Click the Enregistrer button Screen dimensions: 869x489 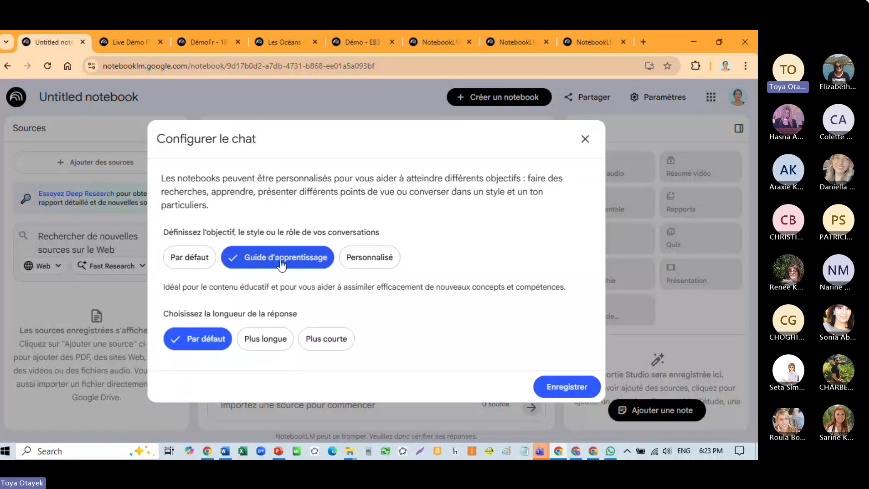coord(566,387)
